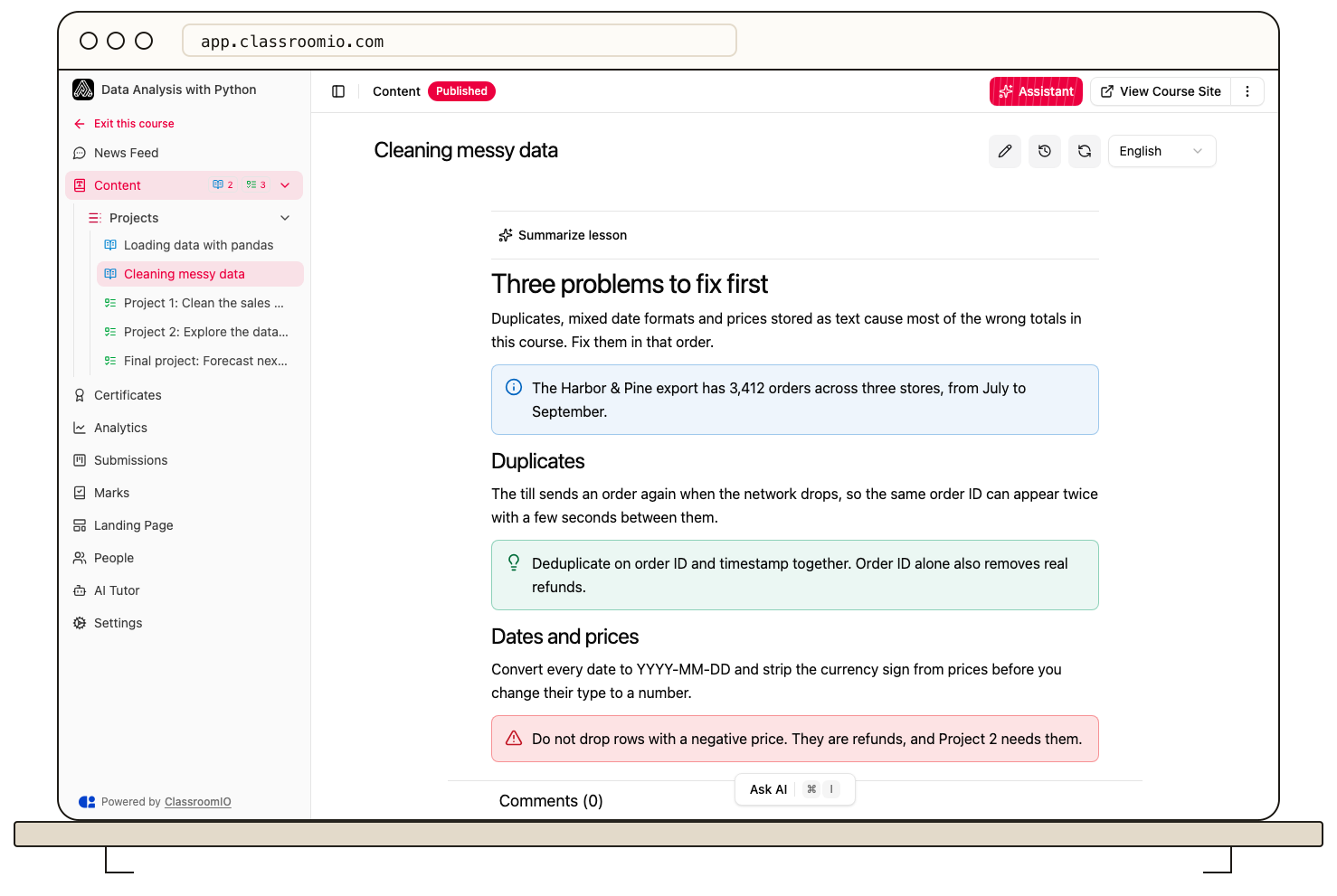Click the Published status badge
Screen dimensions: 1337x896
pos(461,91)
